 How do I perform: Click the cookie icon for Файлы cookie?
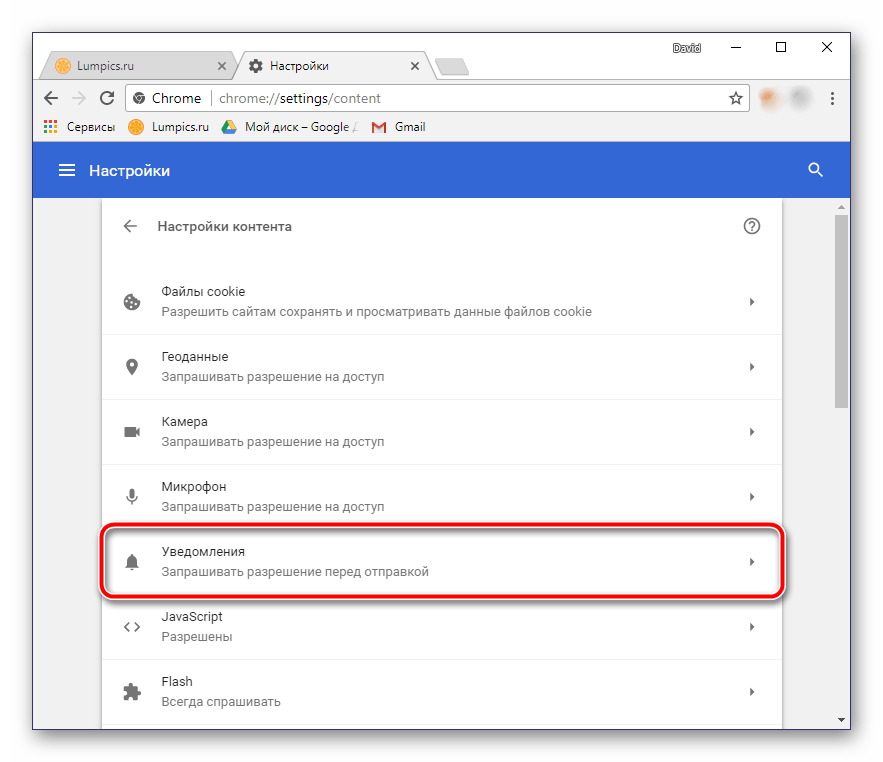[132, 302]
